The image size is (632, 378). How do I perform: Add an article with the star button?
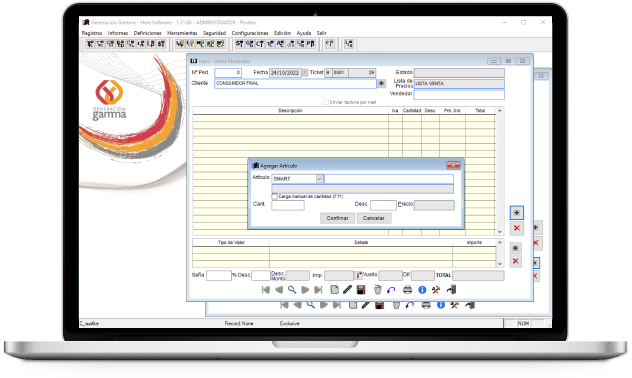[x=517, y=213]
